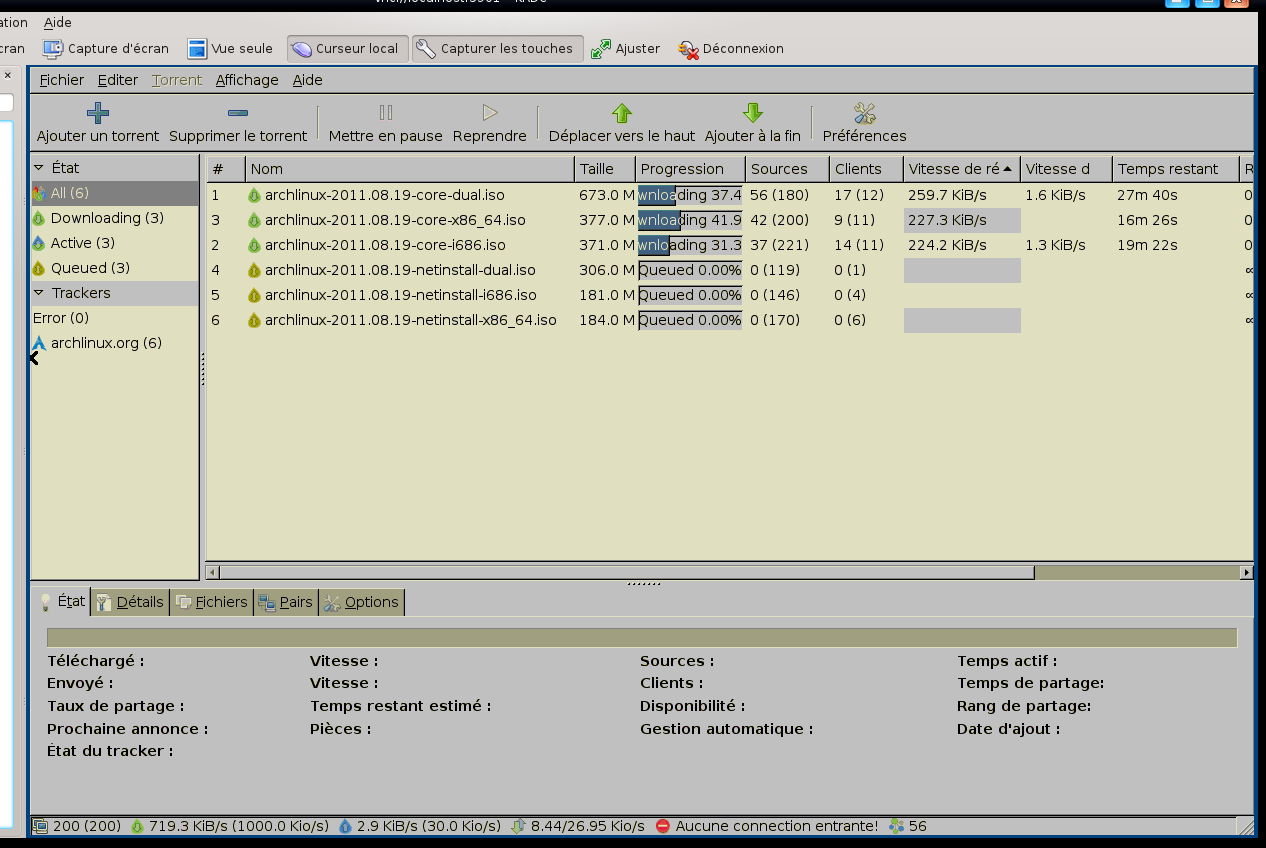Click the Supprimer le torrent minus icon

[x=238, y=113]
